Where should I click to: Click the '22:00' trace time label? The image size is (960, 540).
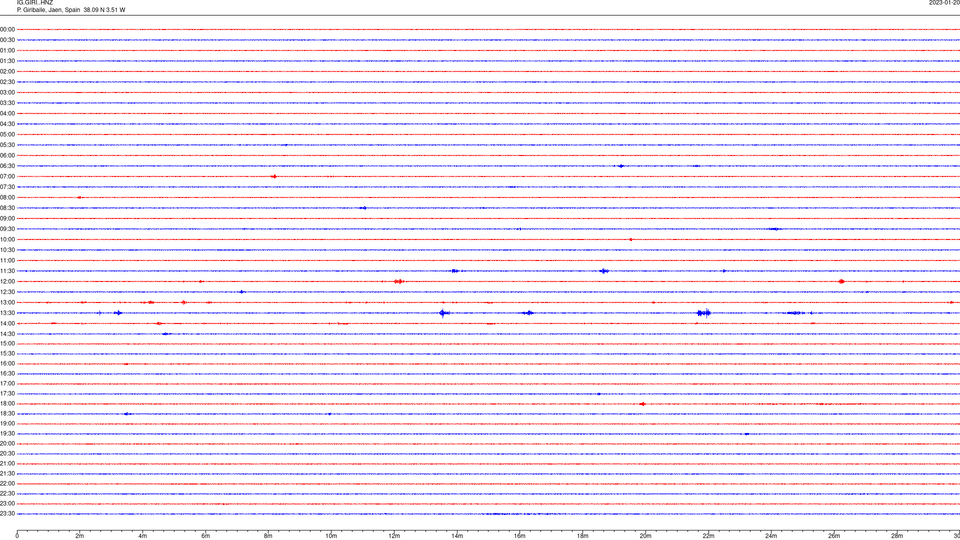pyautogui.click(x=7, y=484)
